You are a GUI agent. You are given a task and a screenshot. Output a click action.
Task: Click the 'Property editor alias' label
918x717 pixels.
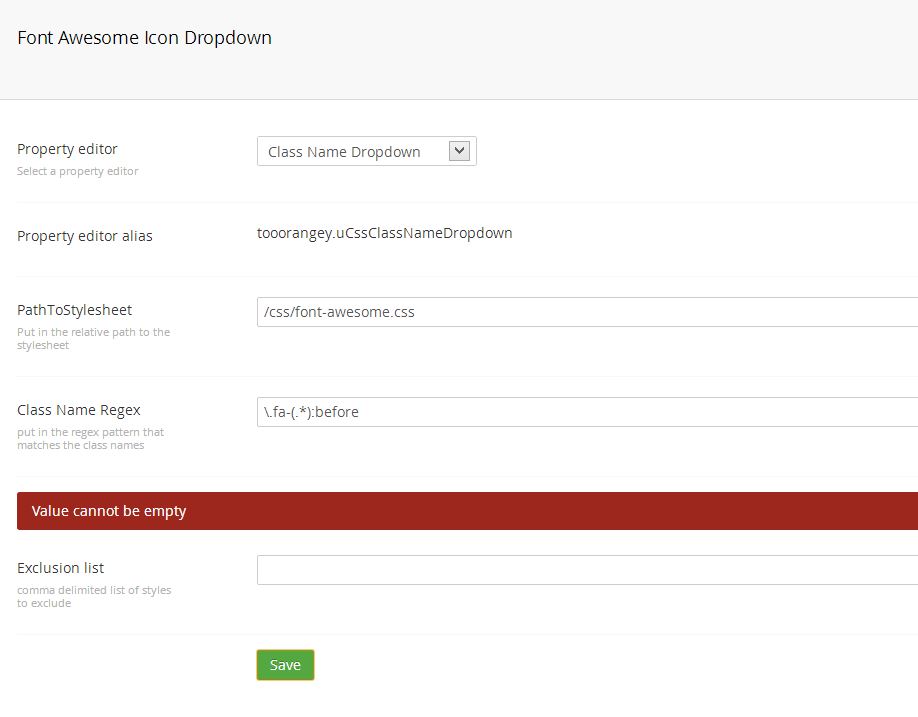(85, 236)
